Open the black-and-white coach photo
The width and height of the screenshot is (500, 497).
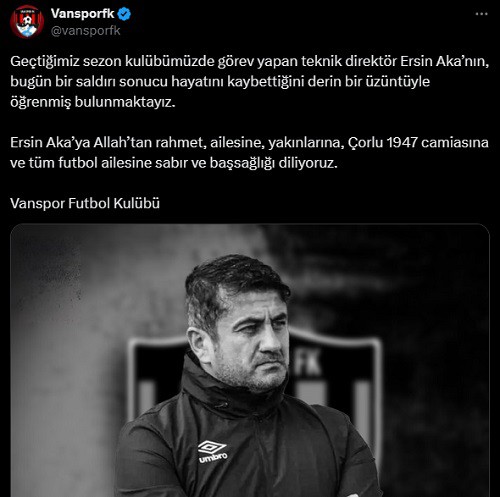[250, 360]
